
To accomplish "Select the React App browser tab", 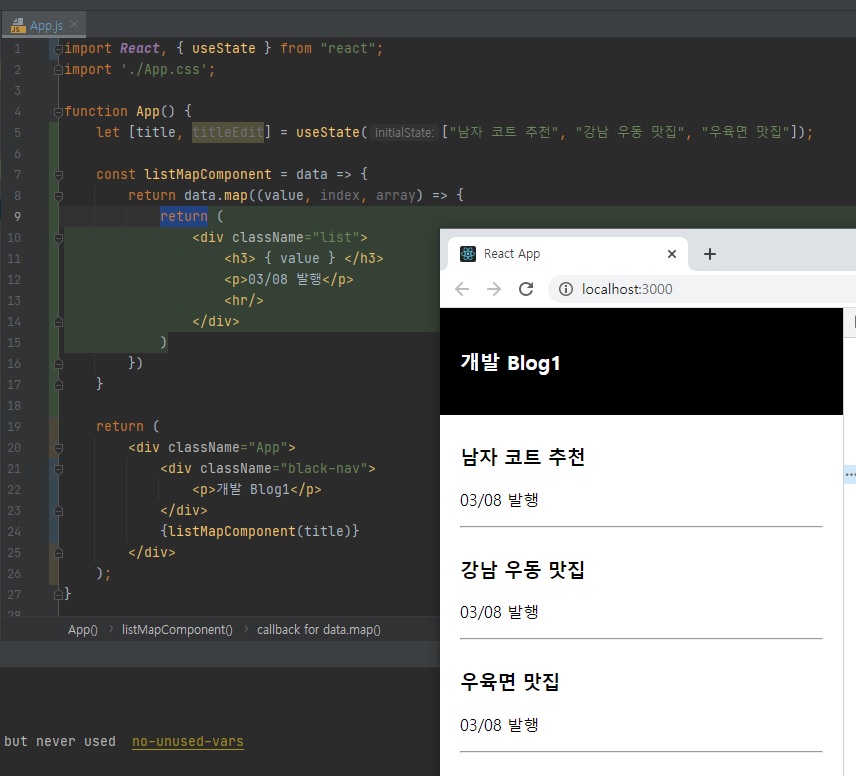I will coord(568,254).
